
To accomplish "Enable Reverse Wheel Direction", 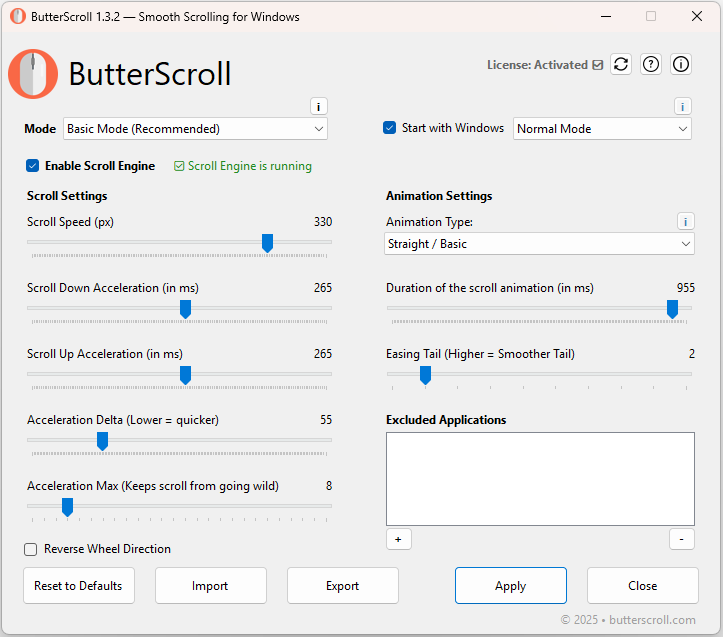I will click(x=31, y=549).
